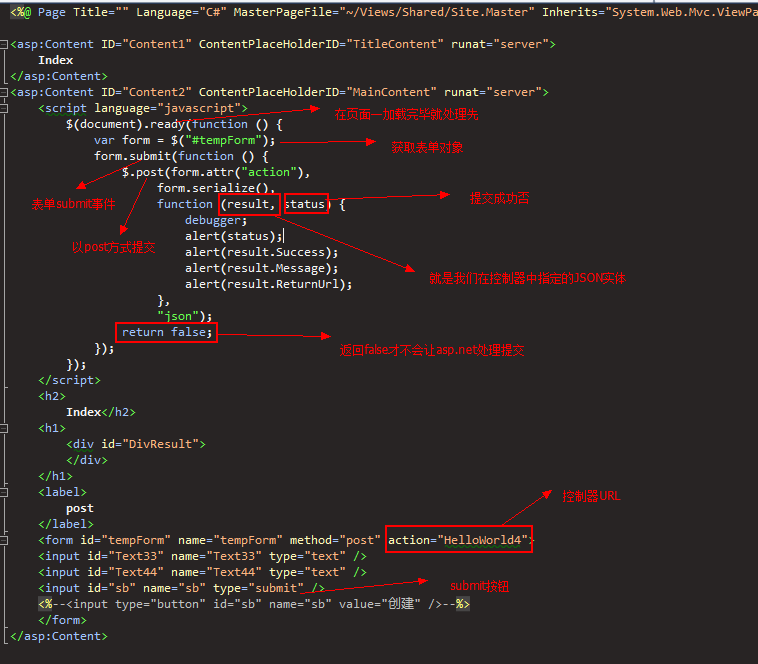The image size is (758, 664).
Task: Place cursor on the debugger statement
Action: click(x=215, y=220)
